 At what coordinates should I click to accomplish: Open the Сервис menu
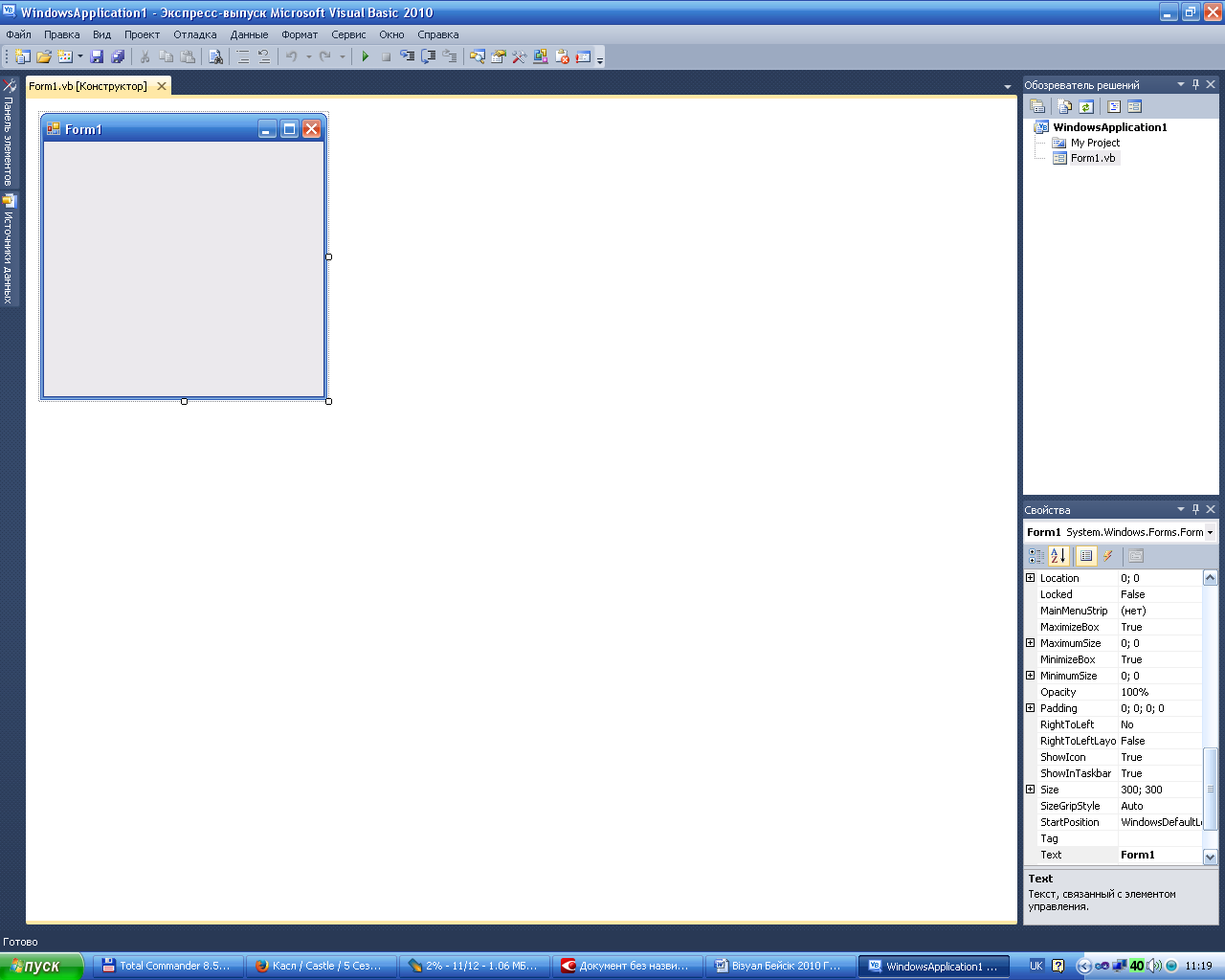click(348, 34)
